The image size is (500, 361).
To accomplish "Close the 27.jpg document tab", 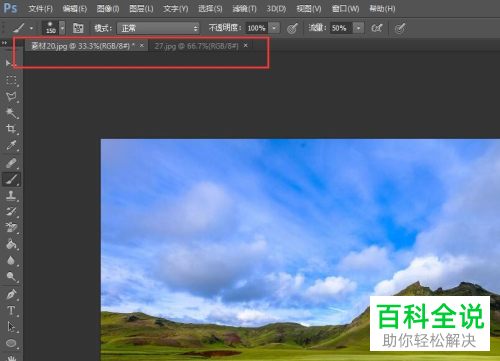I will coord(246,45).
